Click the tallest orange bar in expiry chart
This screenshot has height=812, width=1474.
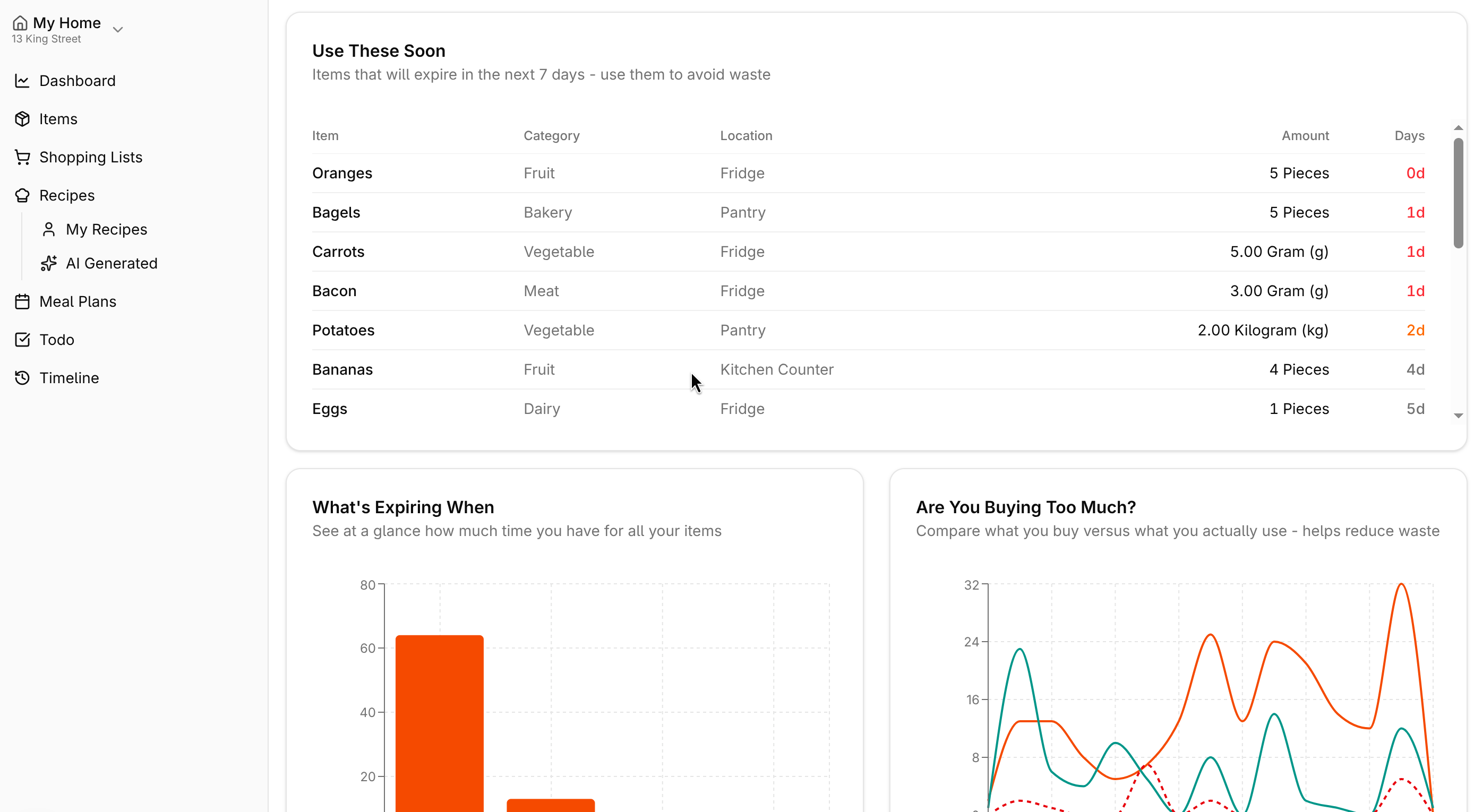click(439, 721)
